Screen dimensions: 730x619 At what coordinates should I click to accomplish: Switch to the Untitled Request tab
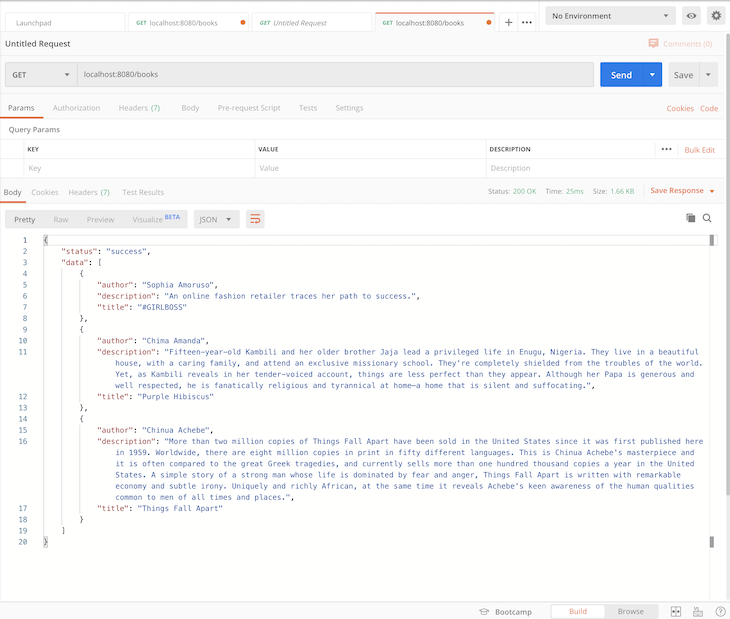(x=311, y=23)
